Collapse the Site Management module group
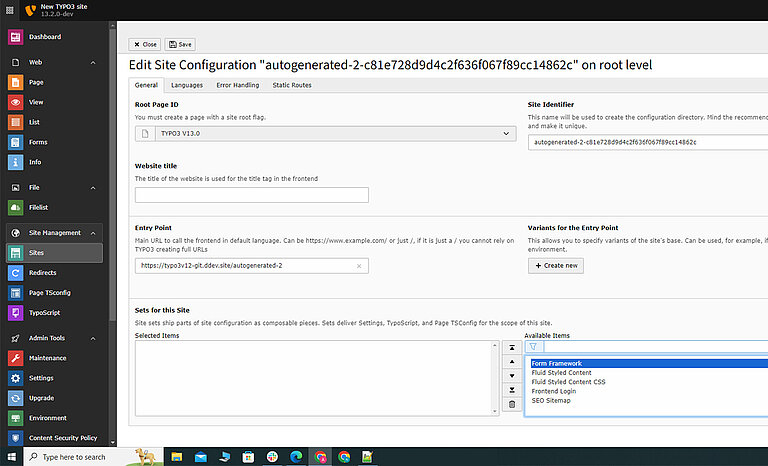This screenshot has height=466, width=768. 93,233
